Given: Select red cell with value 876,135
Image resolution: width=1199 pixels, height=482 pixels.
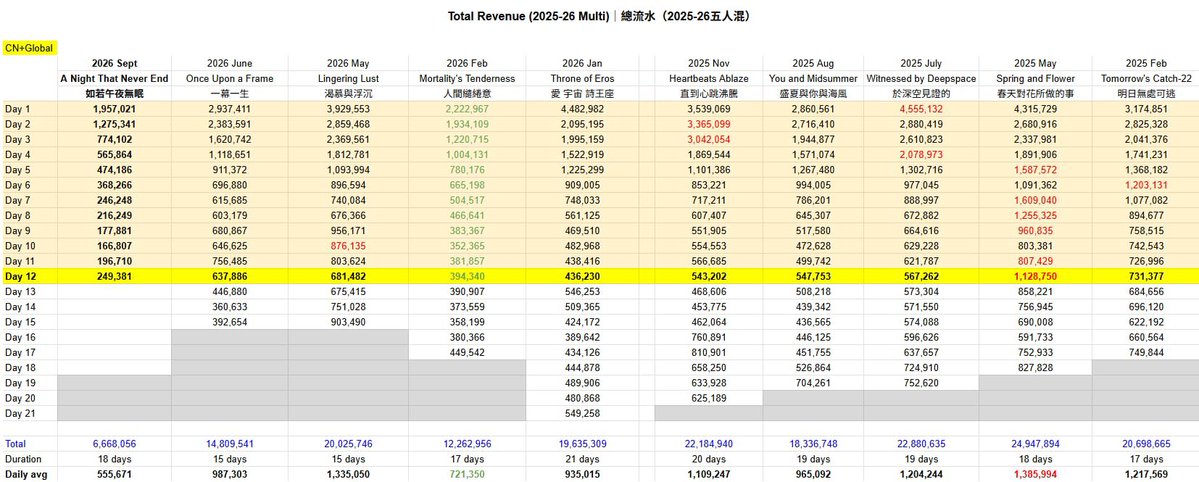Looking at the screenshot, I should [348, 246].
